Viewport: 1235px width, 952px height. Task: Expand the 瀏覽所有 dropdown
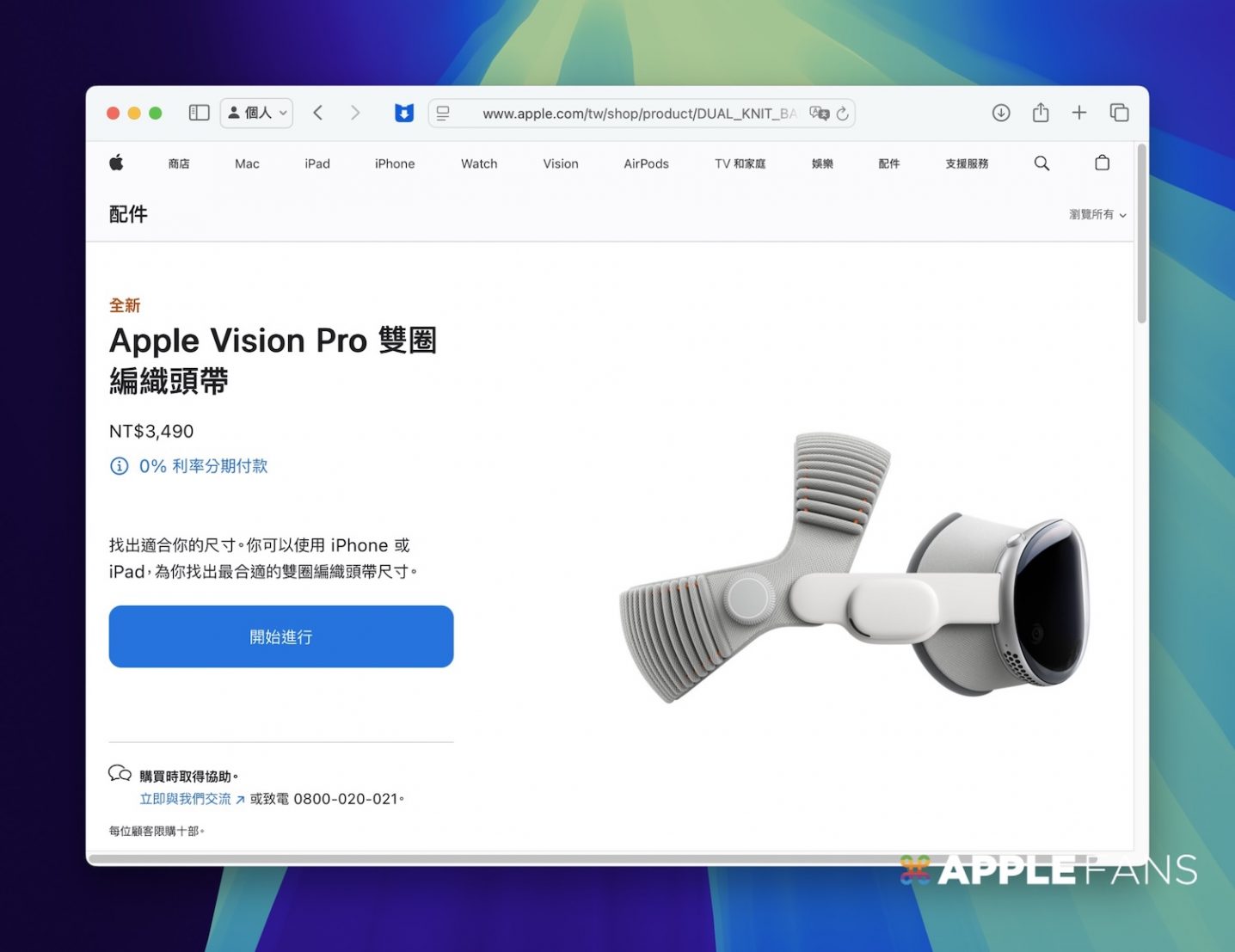coord(1097,214)
